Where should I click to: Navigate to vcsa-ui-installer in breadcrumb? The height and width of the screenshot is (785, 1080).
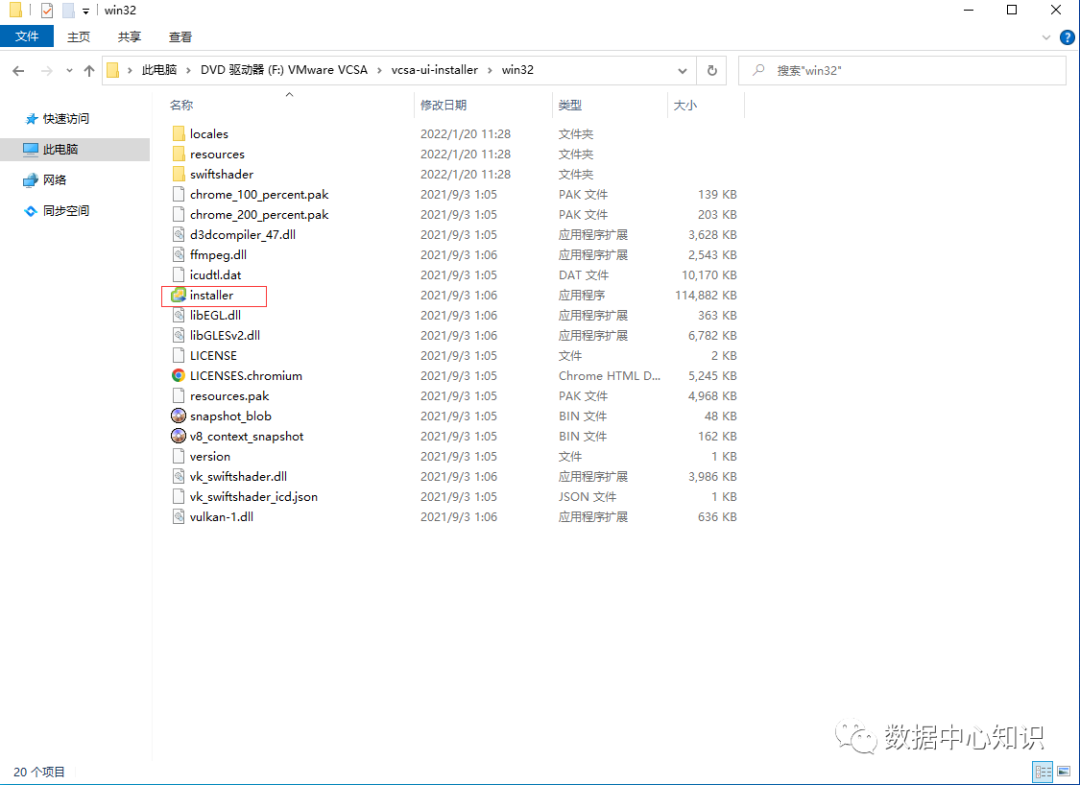click(435, 70)
